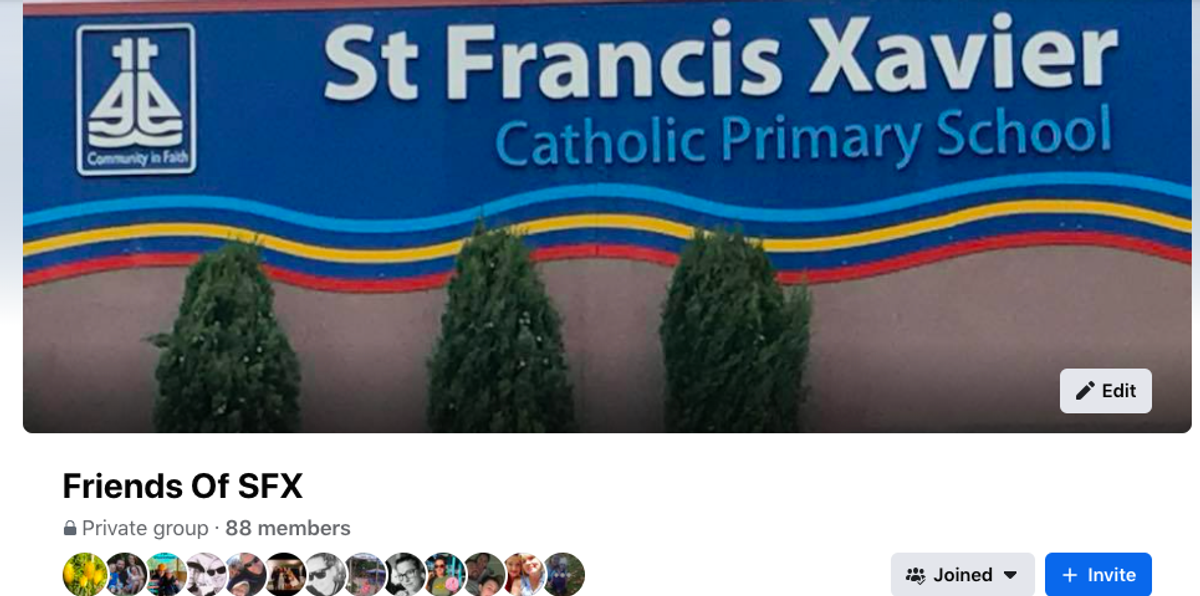1200x596 pixels.
Task: Click the pencil icon on Edit cover button
Action: point(1085,391)
